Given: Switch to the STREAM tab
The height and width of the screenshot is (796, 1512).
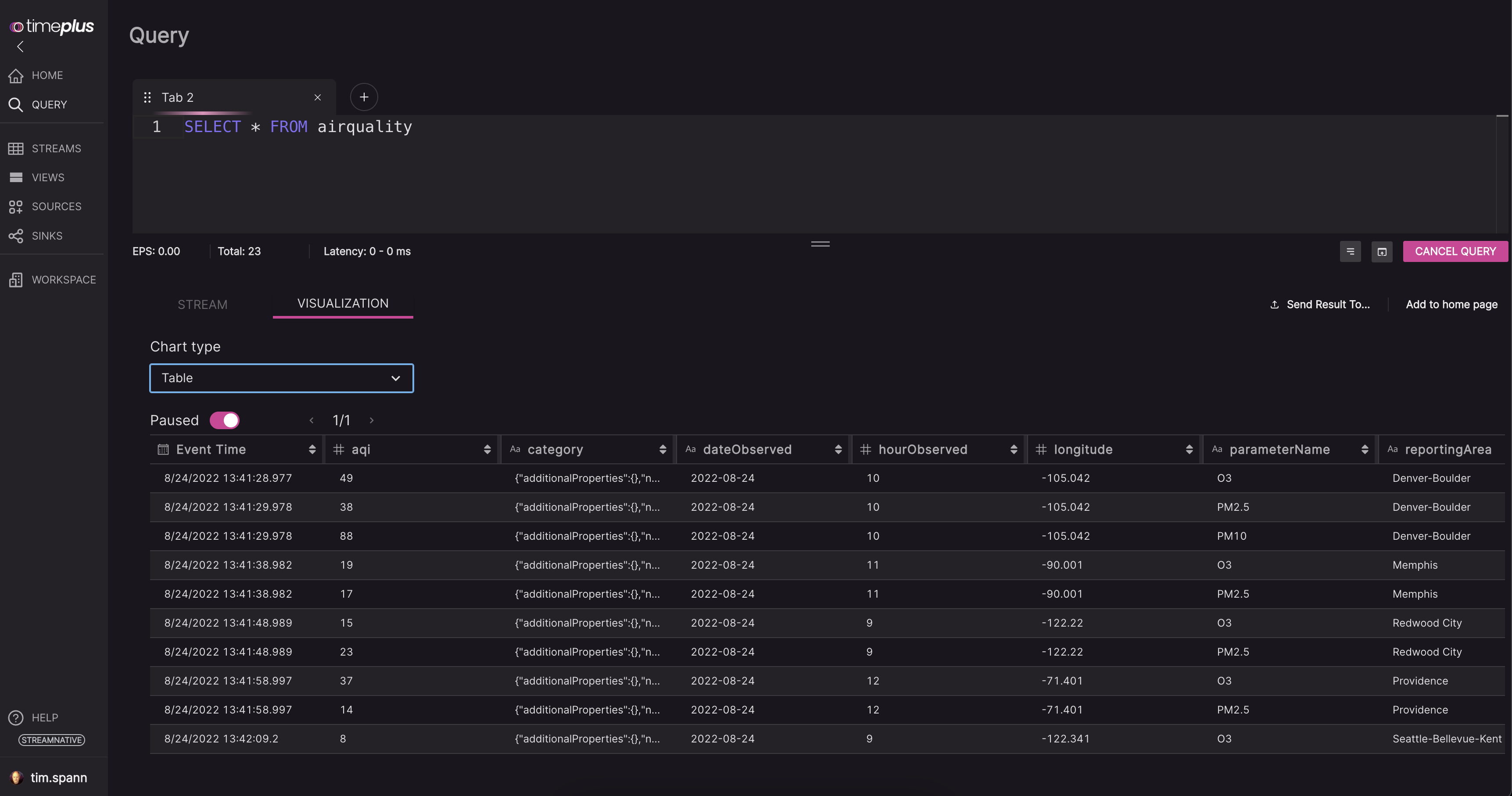Looking at the screenshot, I should (x=202, y=305).
